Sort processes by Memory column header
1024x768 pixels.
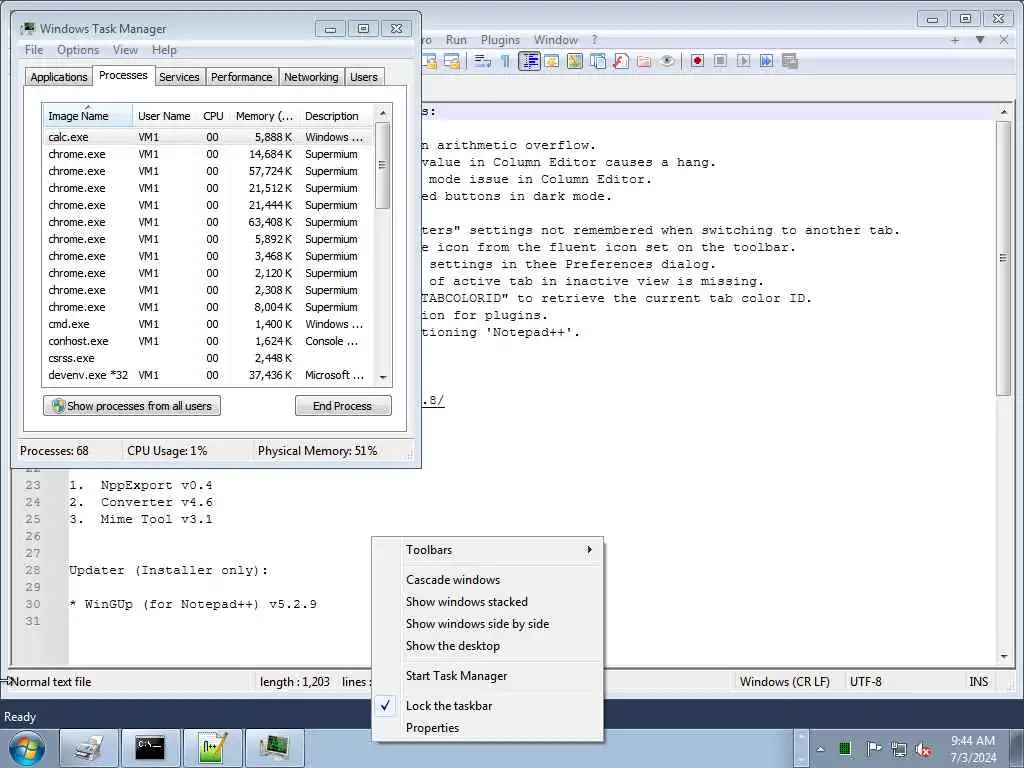pos(264,116)
